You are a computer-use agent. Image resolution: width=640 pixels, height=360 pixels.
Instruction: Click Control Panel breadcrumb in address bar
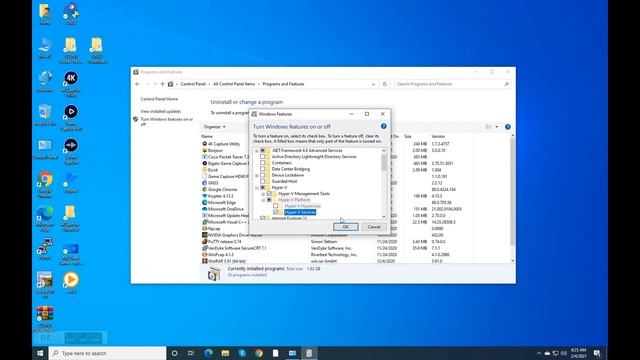pyautogui.click(x=193, y=84)
